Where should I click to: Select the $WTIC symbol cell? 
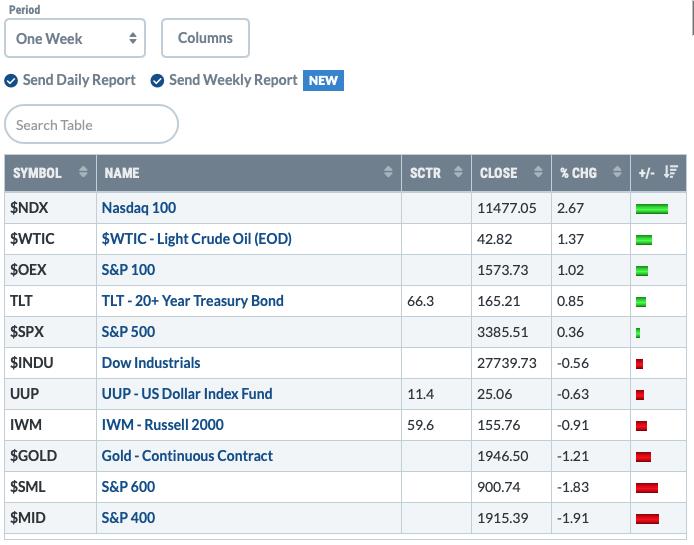coord(50,239)
